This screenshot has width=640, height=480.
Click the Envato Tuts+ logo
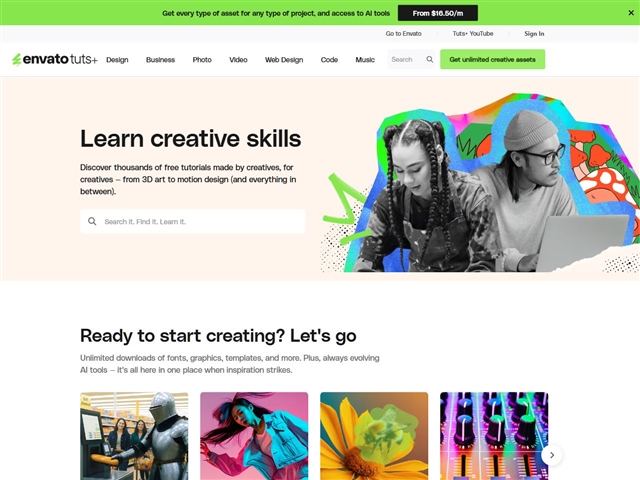[x=55, y=60]
